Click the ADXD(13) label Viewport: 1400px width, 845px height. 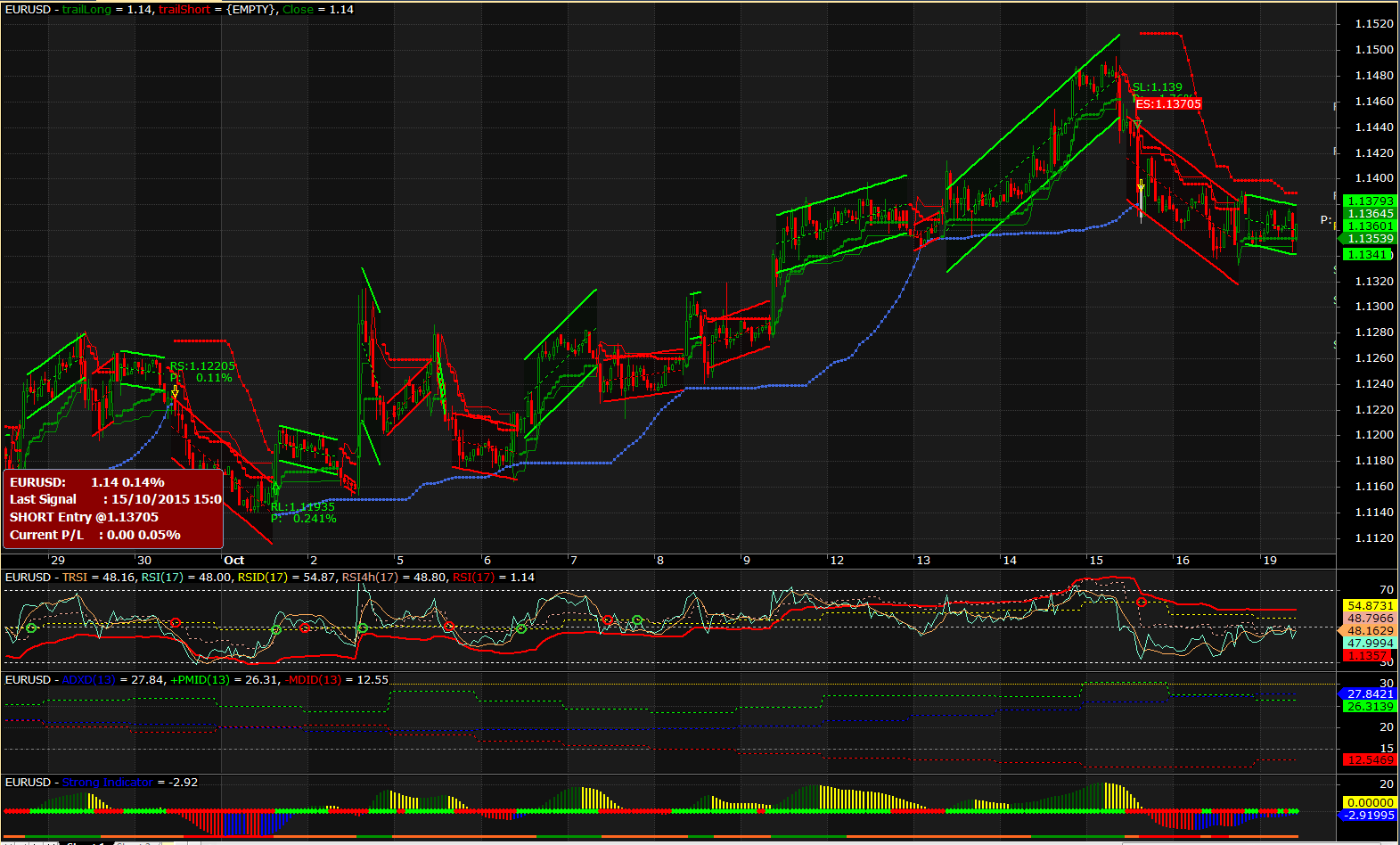[89, 680]
